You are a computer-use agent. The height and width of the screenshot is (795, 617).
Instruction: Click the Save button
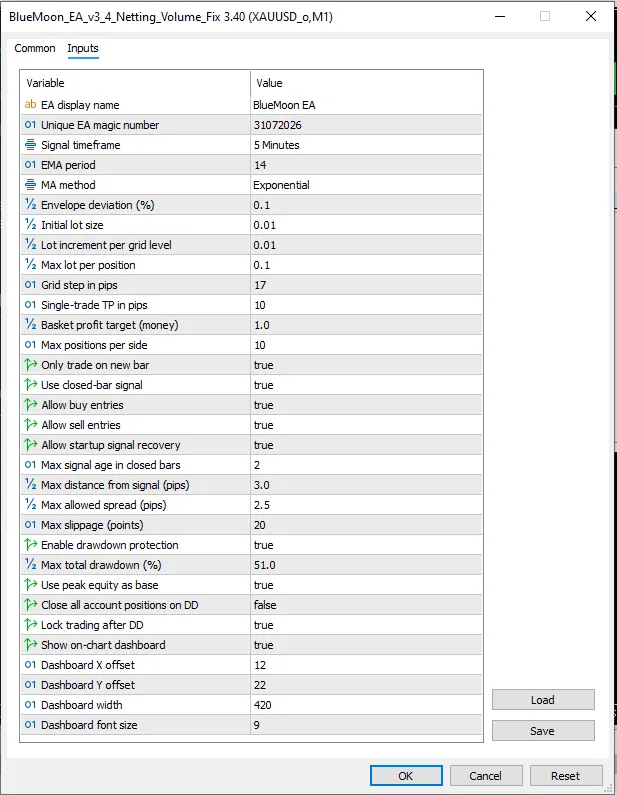click(x=543, y=731)
